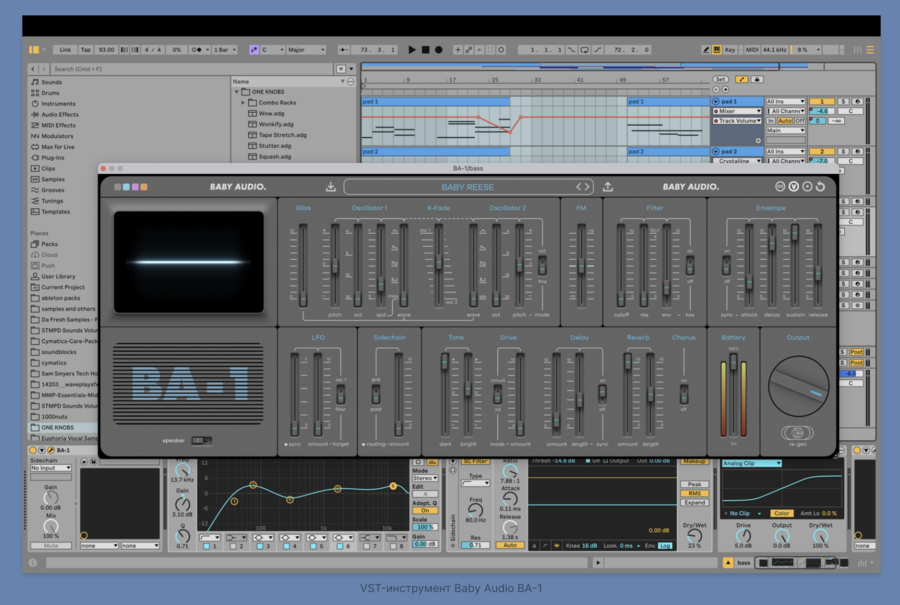The image size is (900, 605).
Task: Open the Major scale dropdown
Action: click(x=305, y=49)
